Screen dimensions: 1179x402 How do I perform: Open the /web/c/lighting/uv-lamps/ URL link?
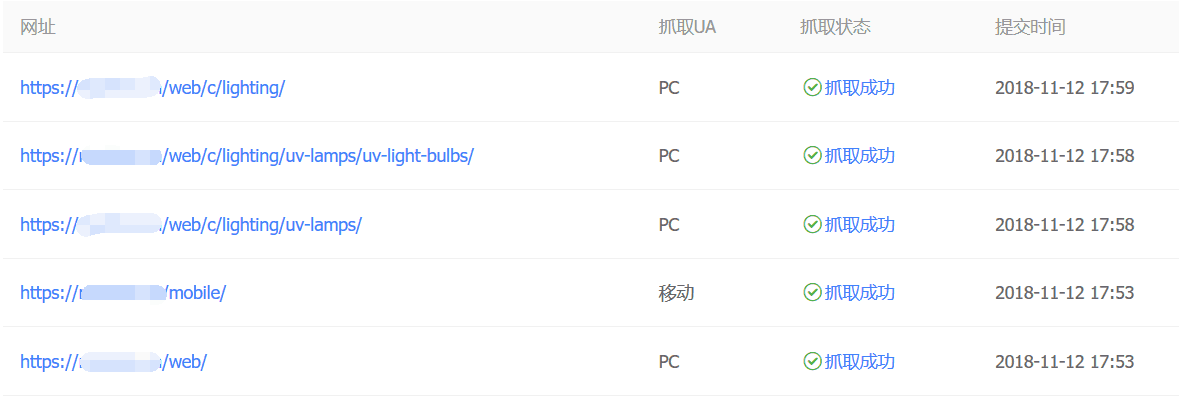pos(191,225)
